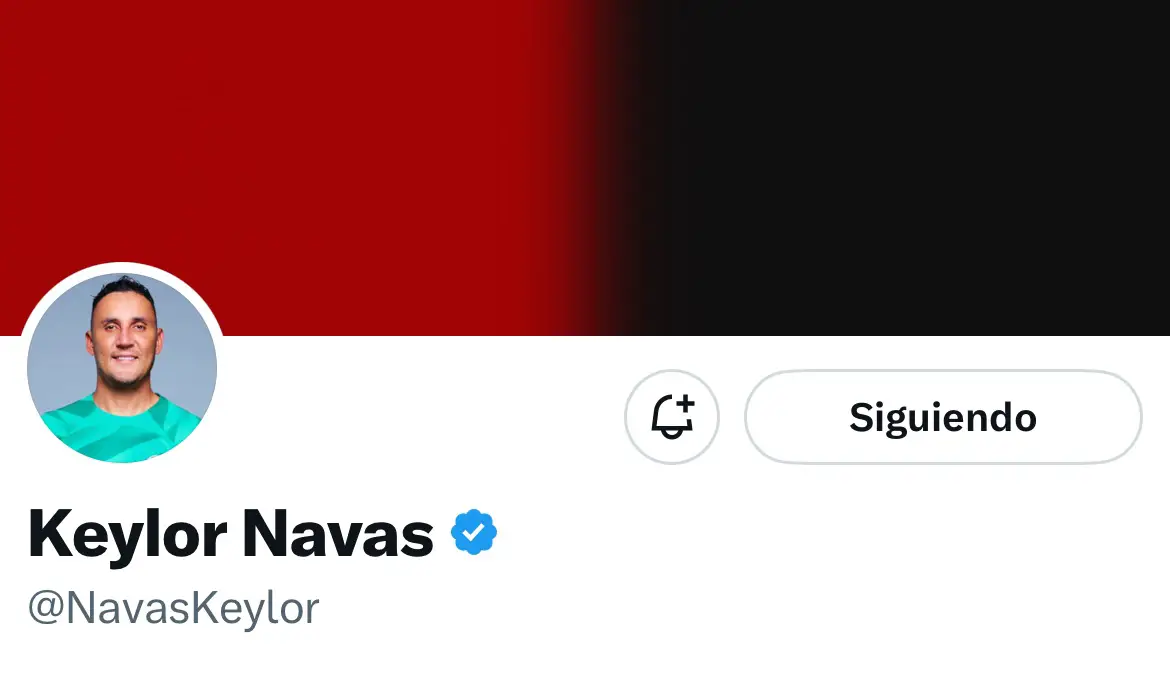Screen dimensions: 1170x690
Task: Subscribe to alerts using the bell icon
Action: (x=672, y=417)
